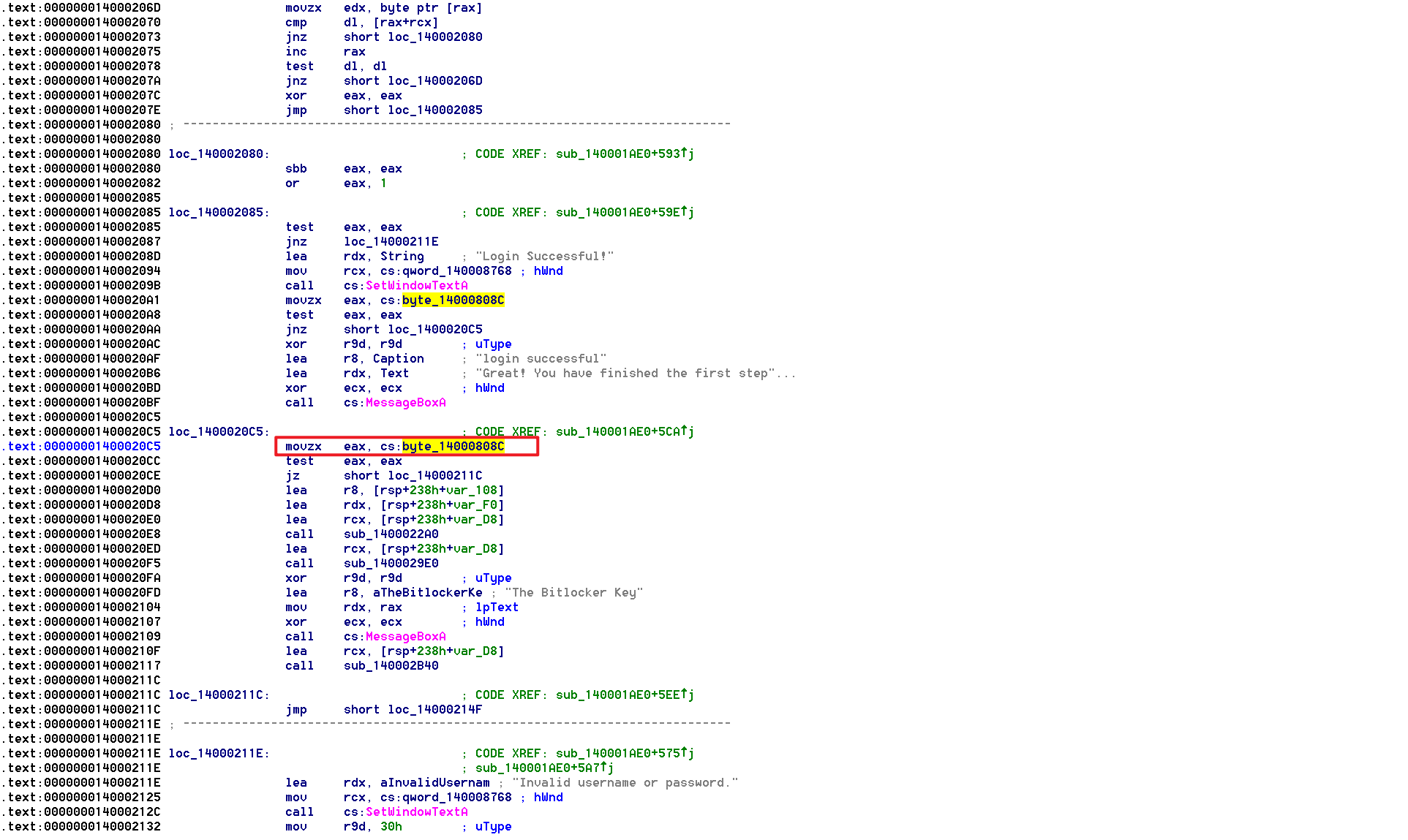Click qword_140008768 operand near Login Successful
This screenshot has width=1408, height=840.
point(456,270)
